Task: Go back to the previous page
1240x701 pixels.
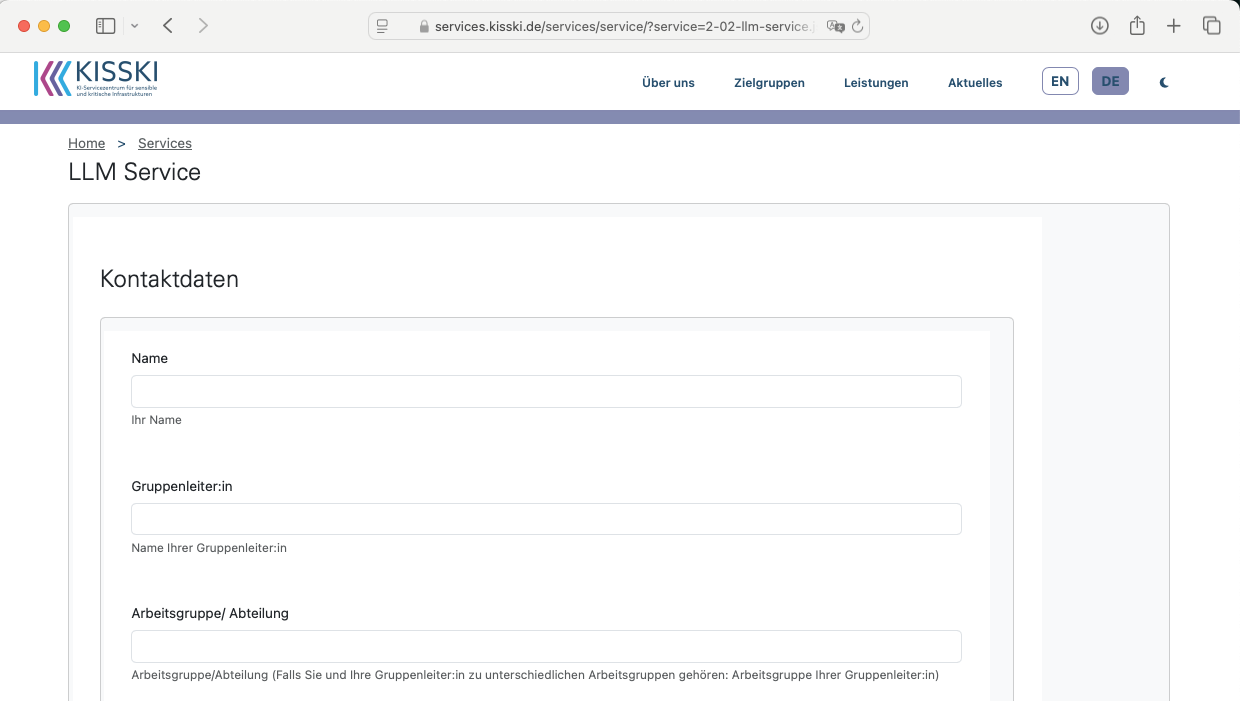Action: click(168, 26)
